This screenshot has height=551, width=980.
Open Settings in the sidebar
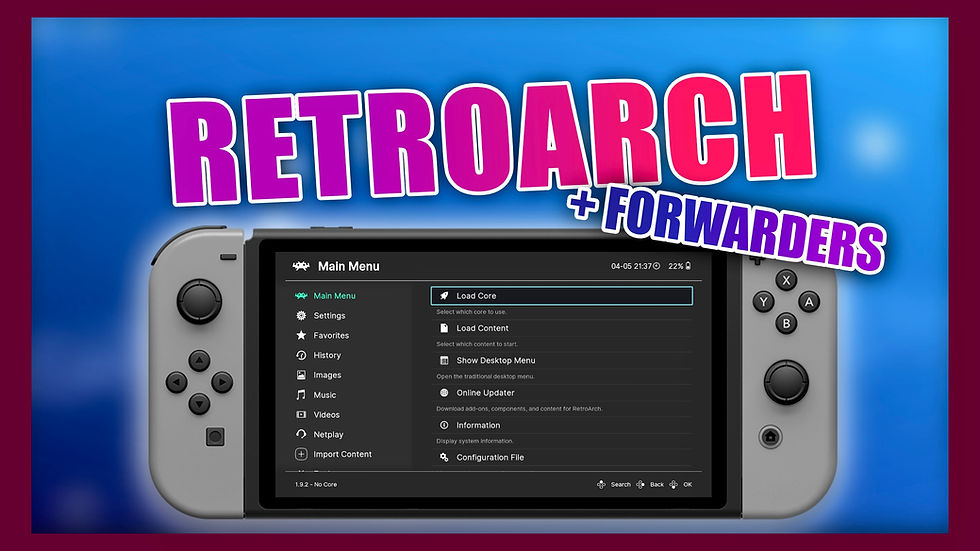[x=329, y=315]
